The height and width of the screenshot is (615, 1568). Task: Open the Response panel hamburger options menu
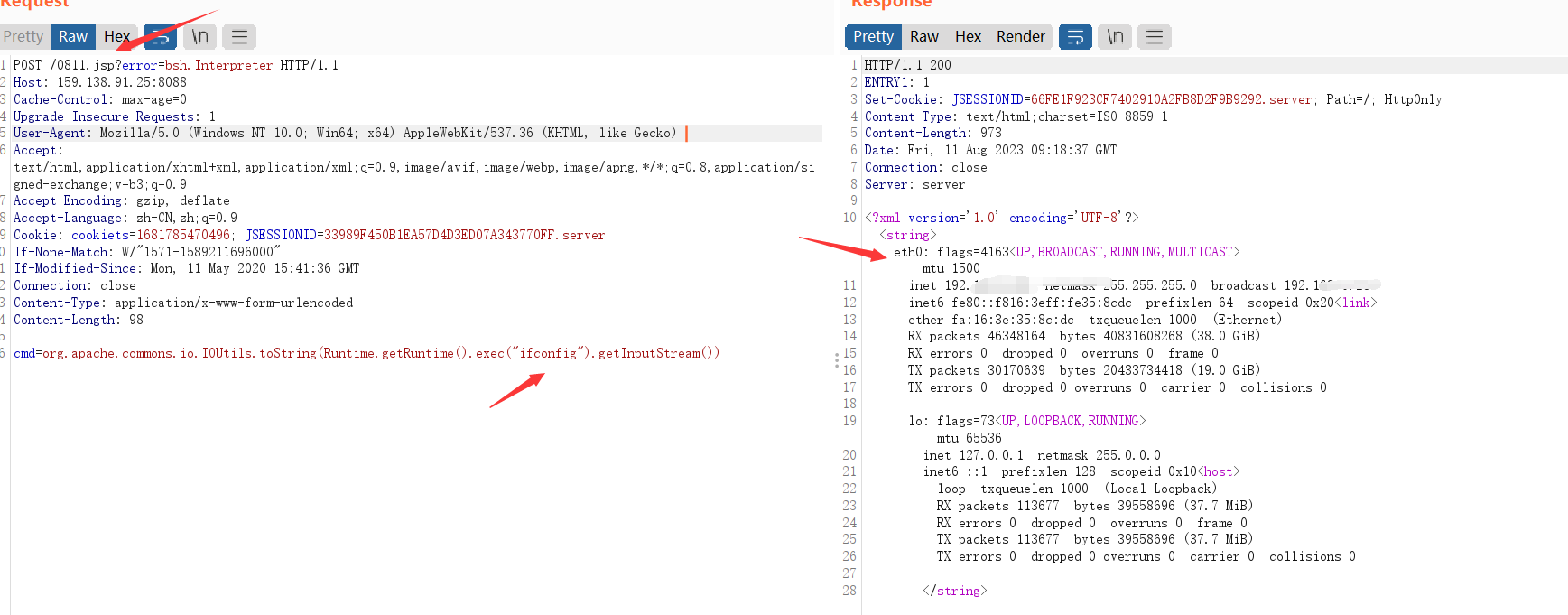point(1155,37)
